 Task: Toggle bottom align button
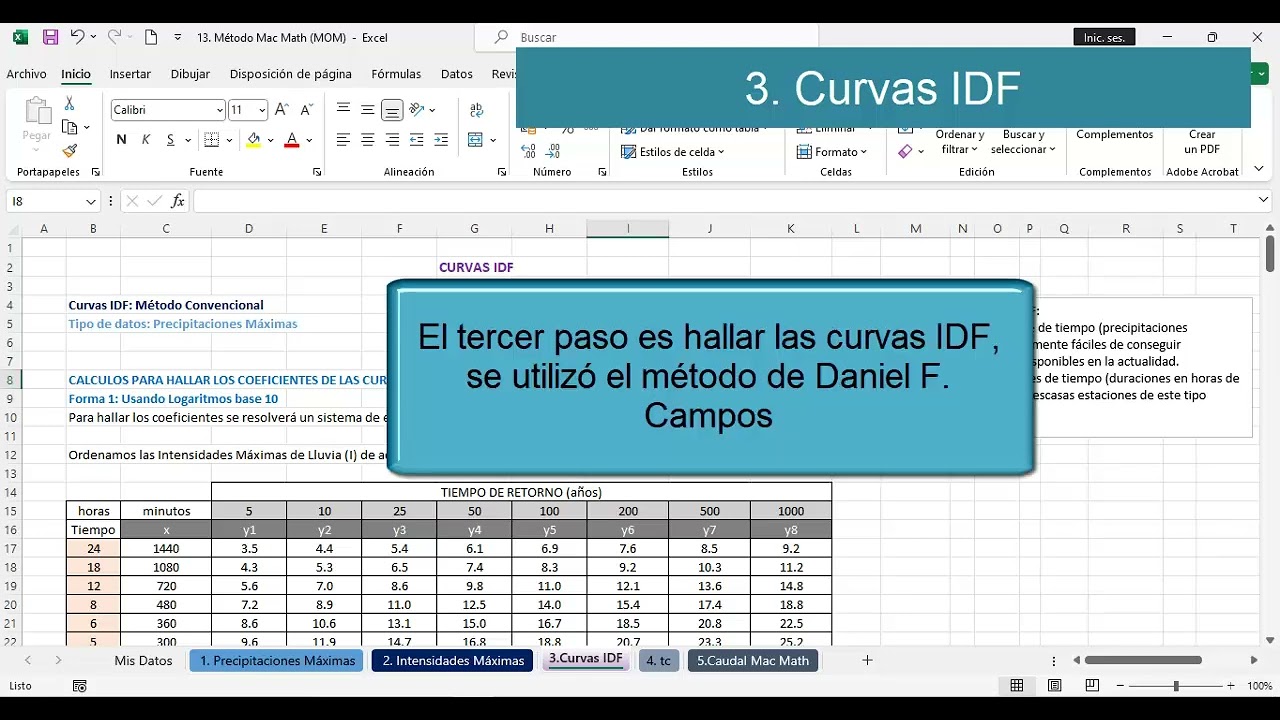tap(392, 110)
